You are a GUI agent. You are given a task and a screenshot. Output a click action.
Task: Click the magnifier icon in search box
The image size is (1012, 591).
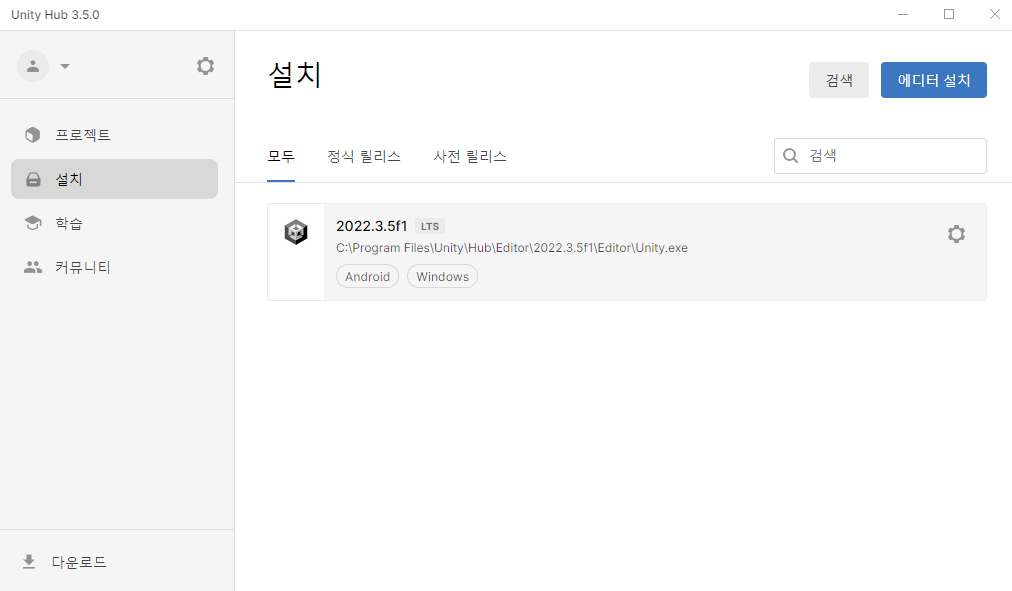pos(791,155)
